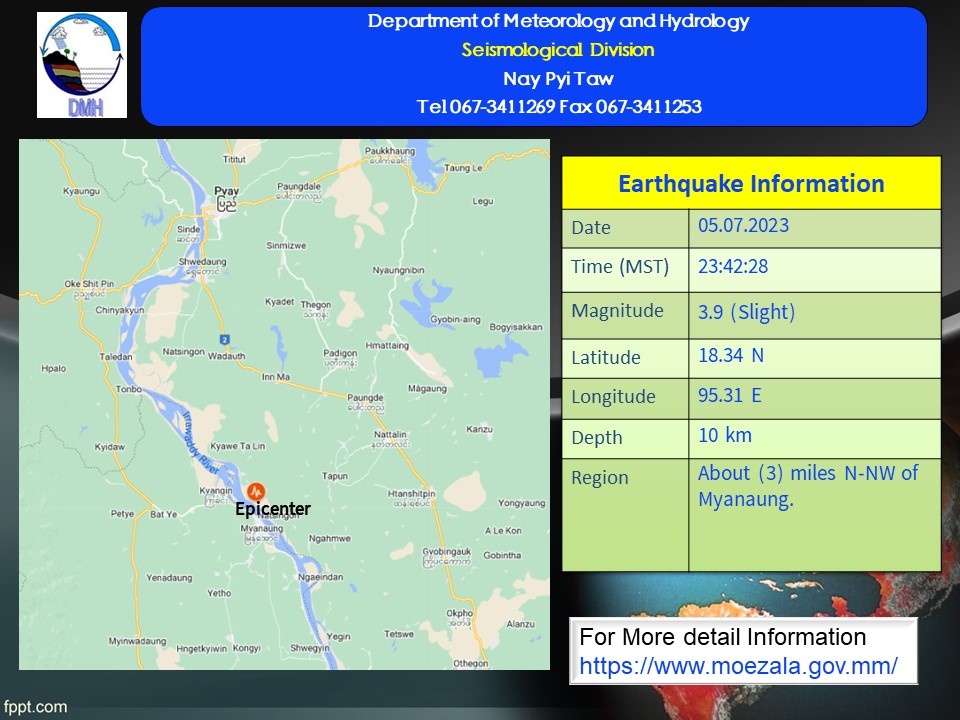
Task: Select the magnitude value 3.9 (Slight)
Action: pyautogui.click(x=746, y=312)
